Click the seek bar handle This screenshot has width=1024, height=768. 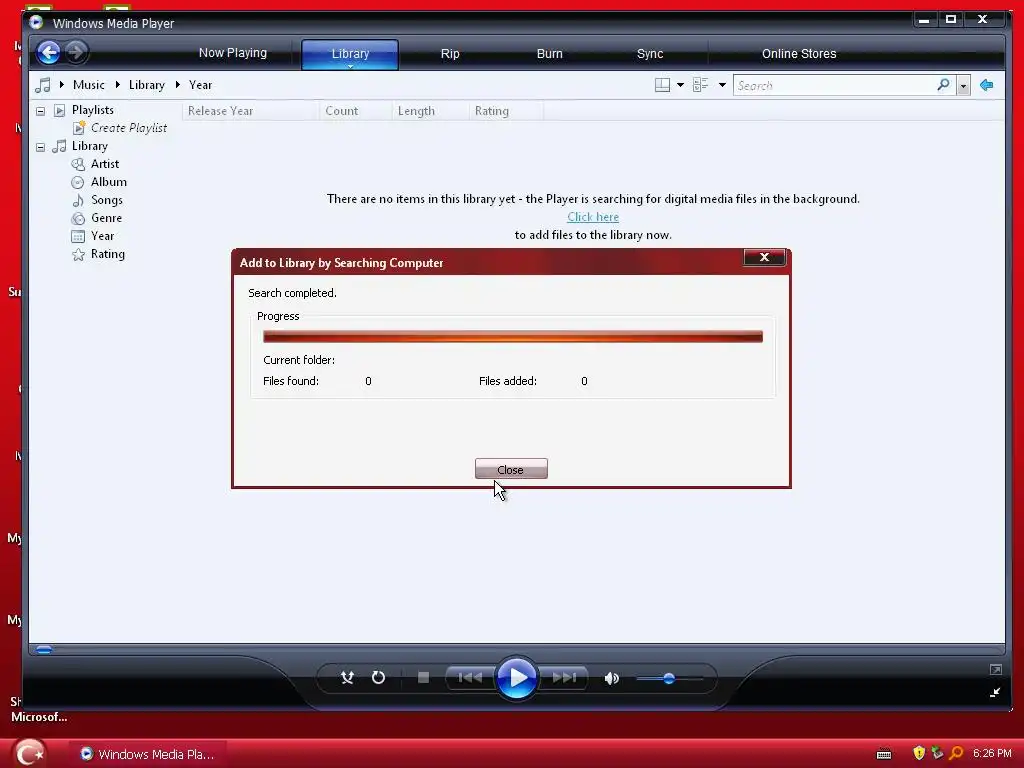click(x=44, y=649)
